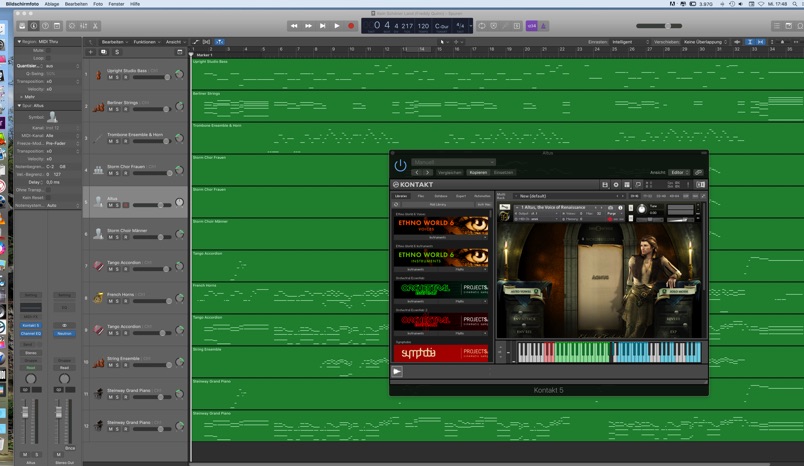Add a new track with the plus button
Image resolution: width=804 pixels, height=466 pixels.
click(x=91, y=52)
